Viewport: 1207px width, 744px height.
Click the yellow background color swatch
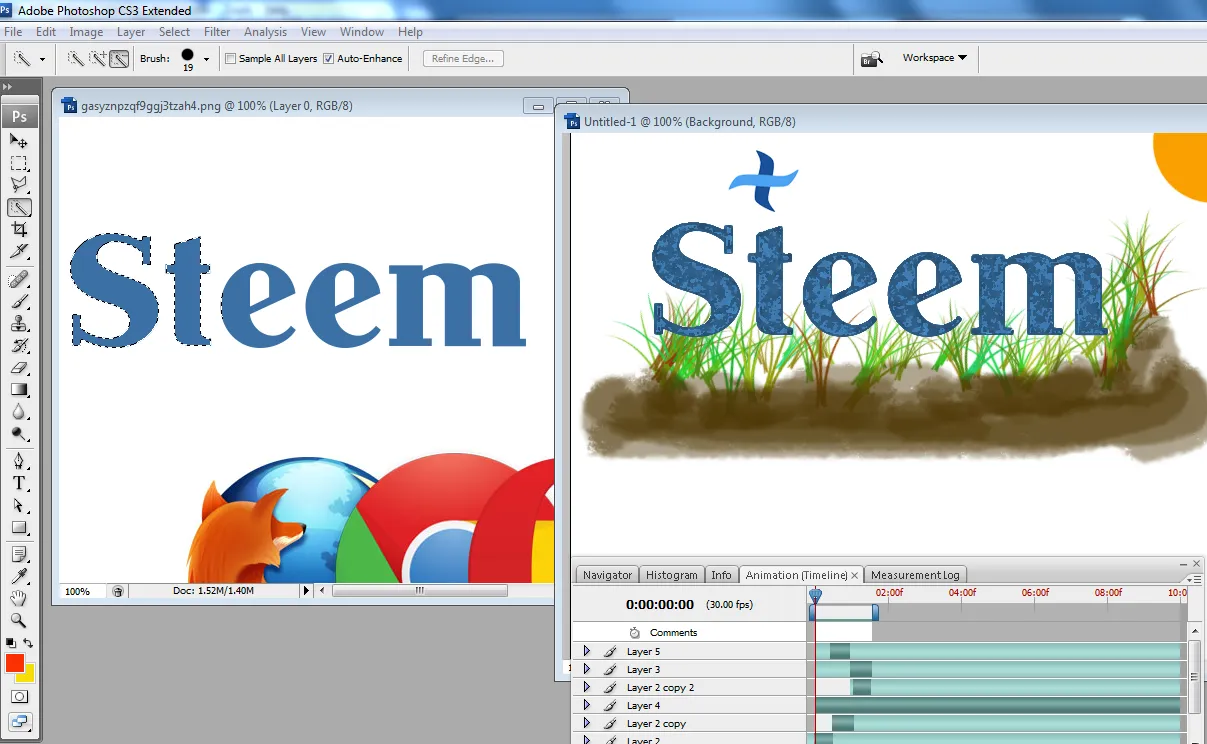(x=27, y=675)
